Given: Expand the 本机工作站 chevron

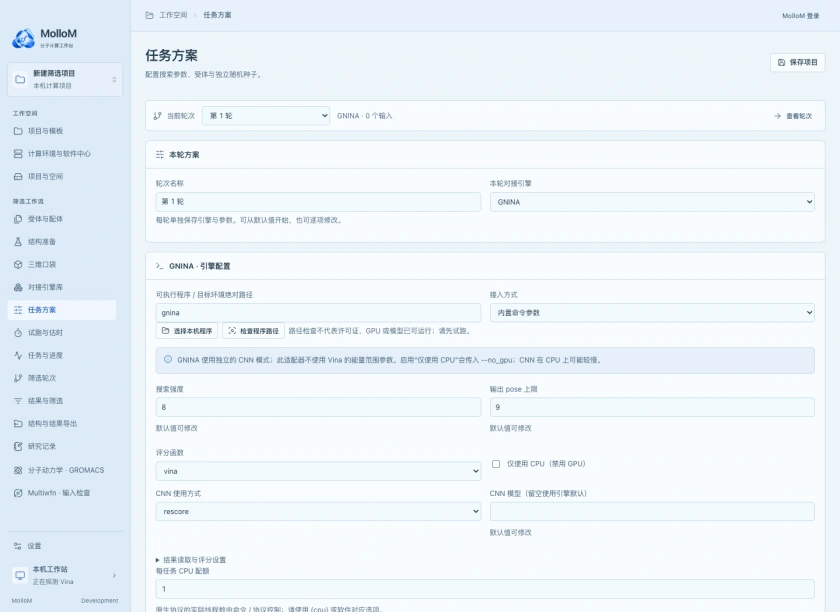Looking at the screenshot, I should [x=114, y=576].
